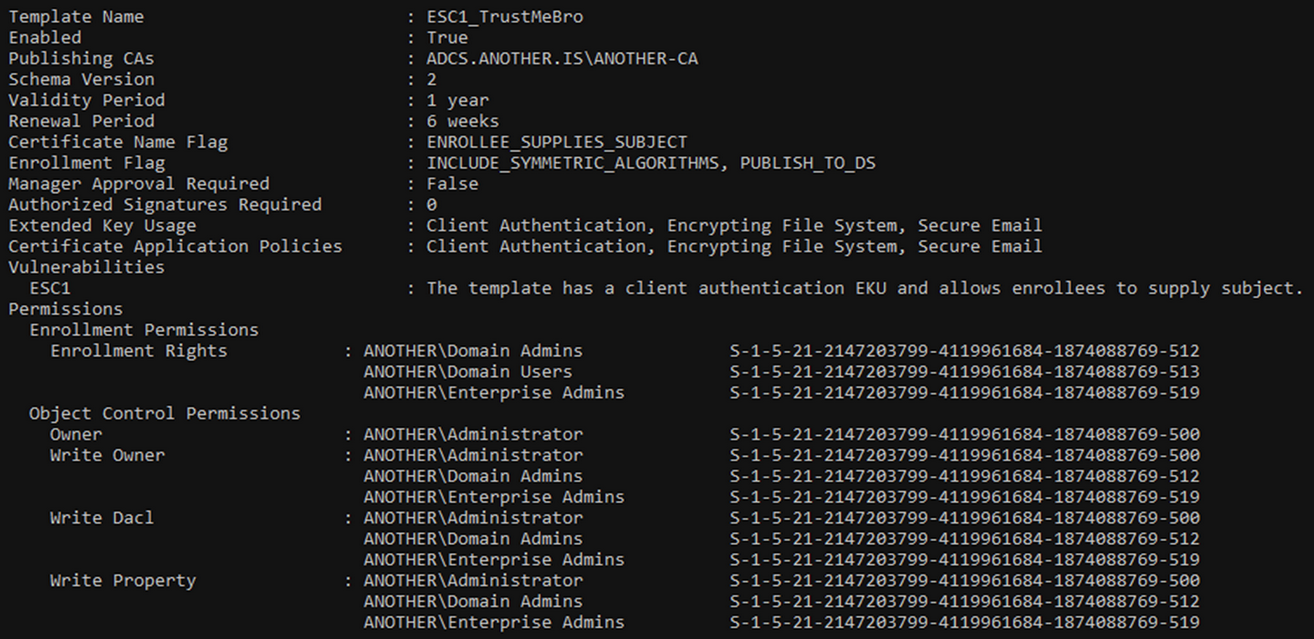Click the '6 weeks' renewal period value
The width and height of the screenshot is (1314, 639).
[463, 121]
